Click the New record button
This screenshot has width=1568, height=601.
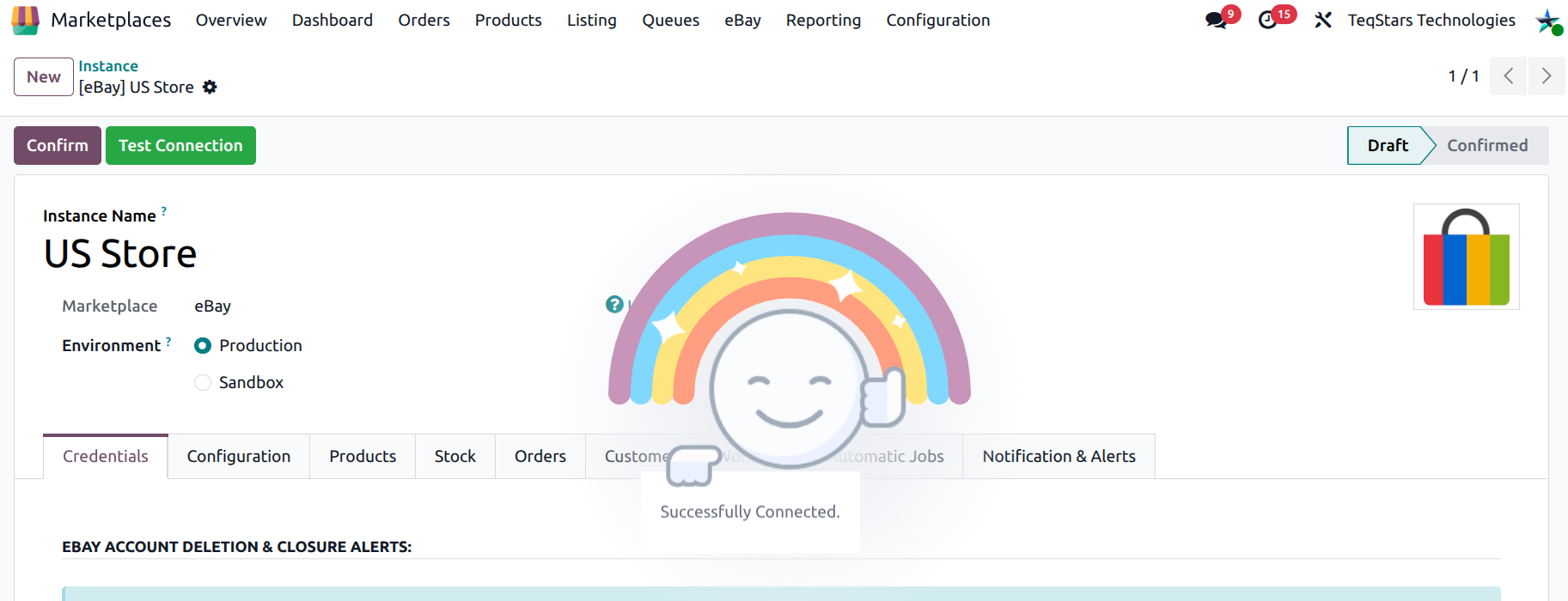(x=44, y=76)
